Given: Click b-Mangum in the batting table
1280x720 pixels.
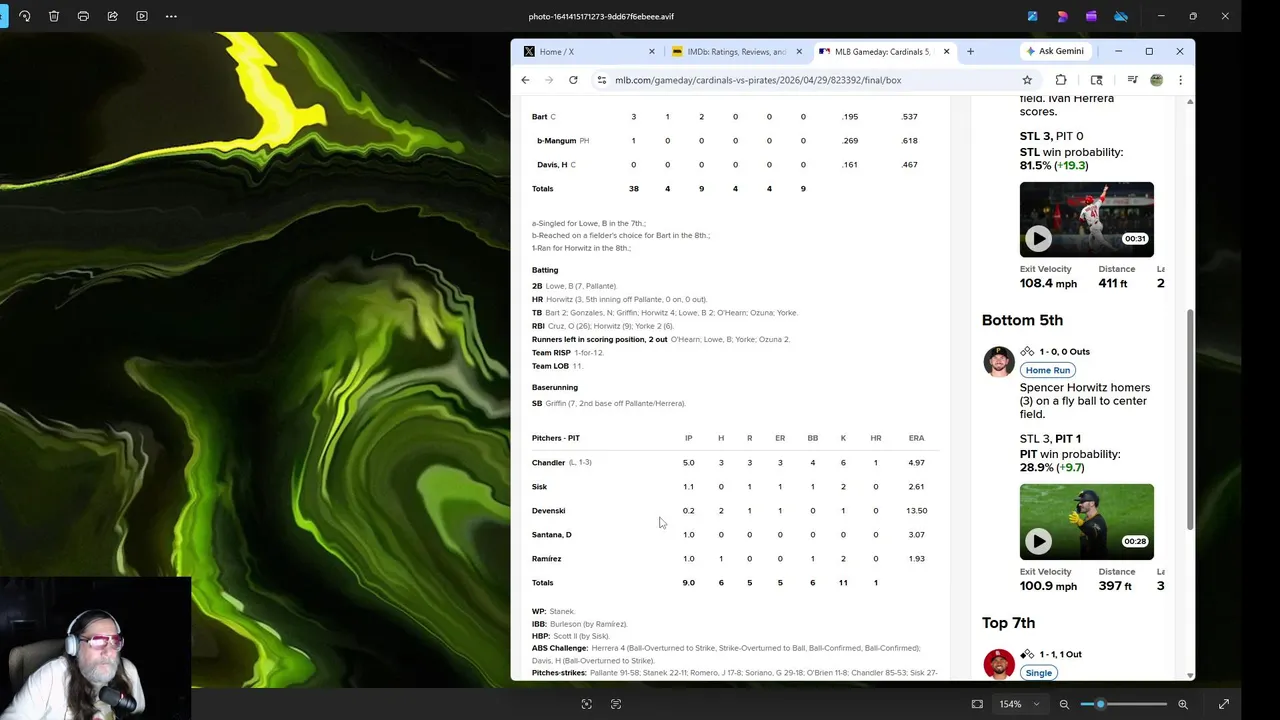Looking at the screenshot, I should 556,140.
